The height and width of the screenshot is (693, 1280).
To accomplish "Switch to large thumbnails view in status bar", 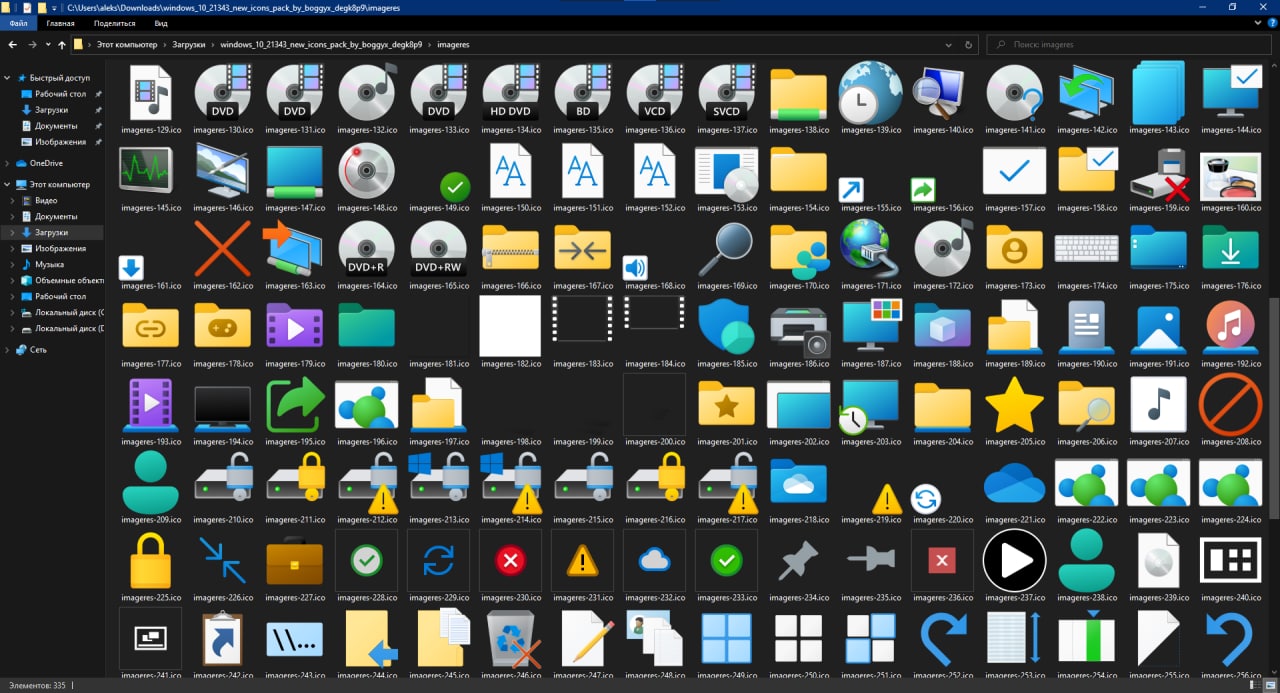I will coord(1271,685).
